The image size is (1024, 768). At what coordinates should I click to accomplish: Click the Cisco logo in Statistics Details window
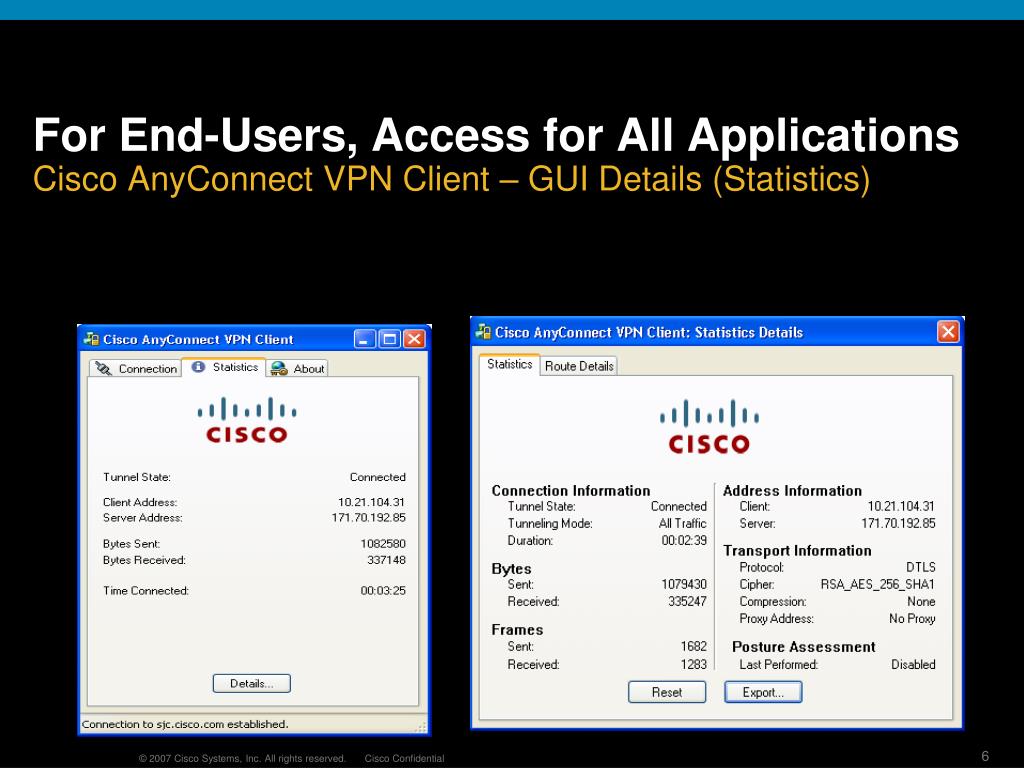[x=709, y=426]
